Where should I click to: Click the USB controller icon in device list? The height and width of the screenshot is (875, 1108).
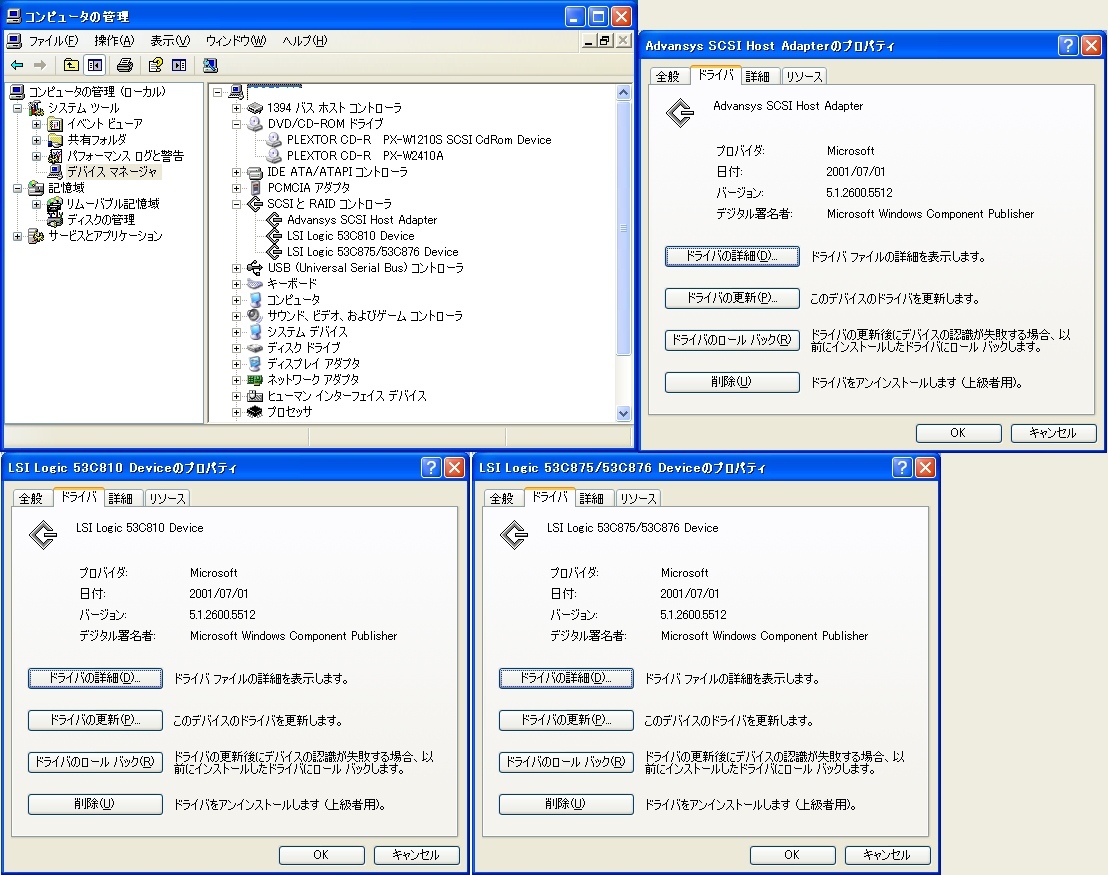[x=254, y=268]
